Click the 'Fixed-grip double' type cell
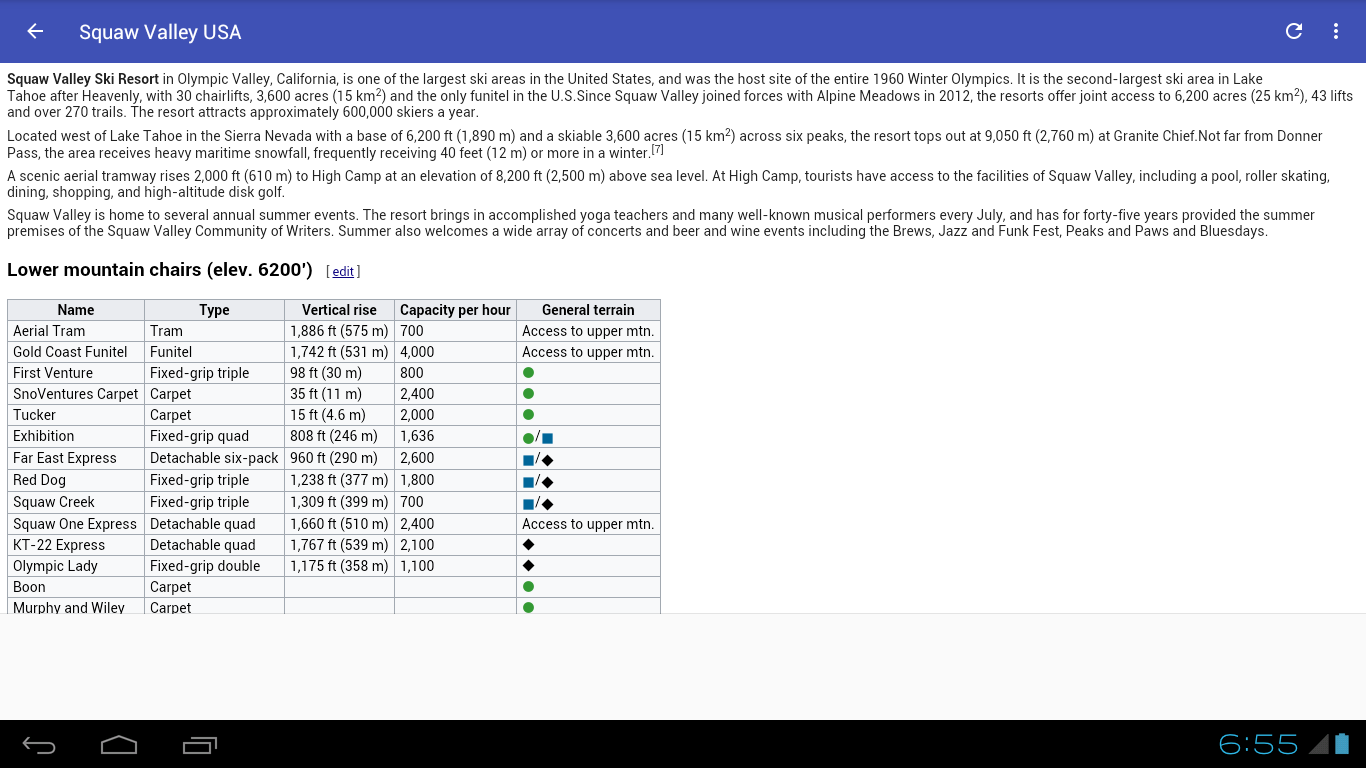The image size is (1366, 768). point(214,566)
